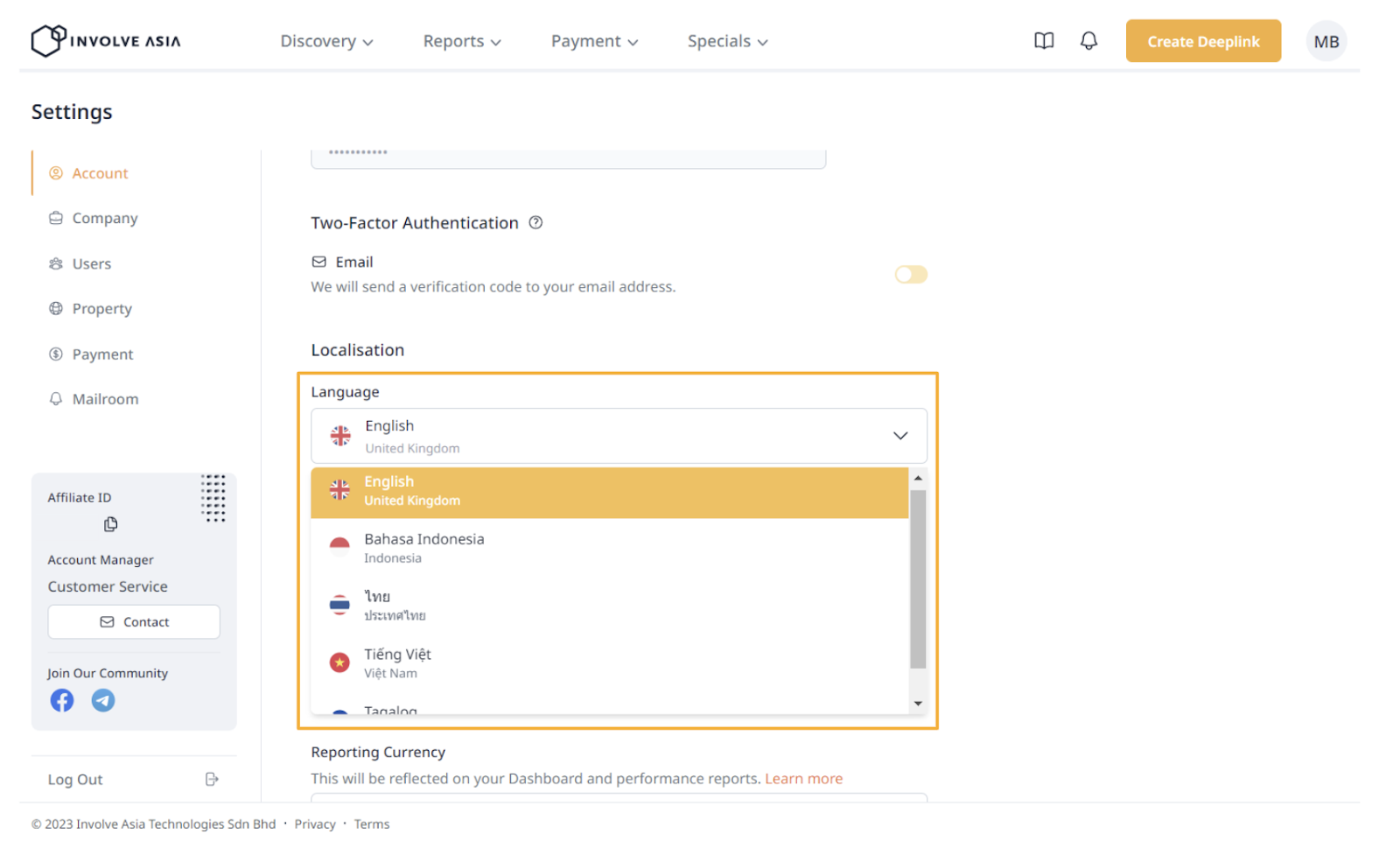The image size is (1400, 841).
Task: Open the Telegram community channel
Action: pos(103,700)
